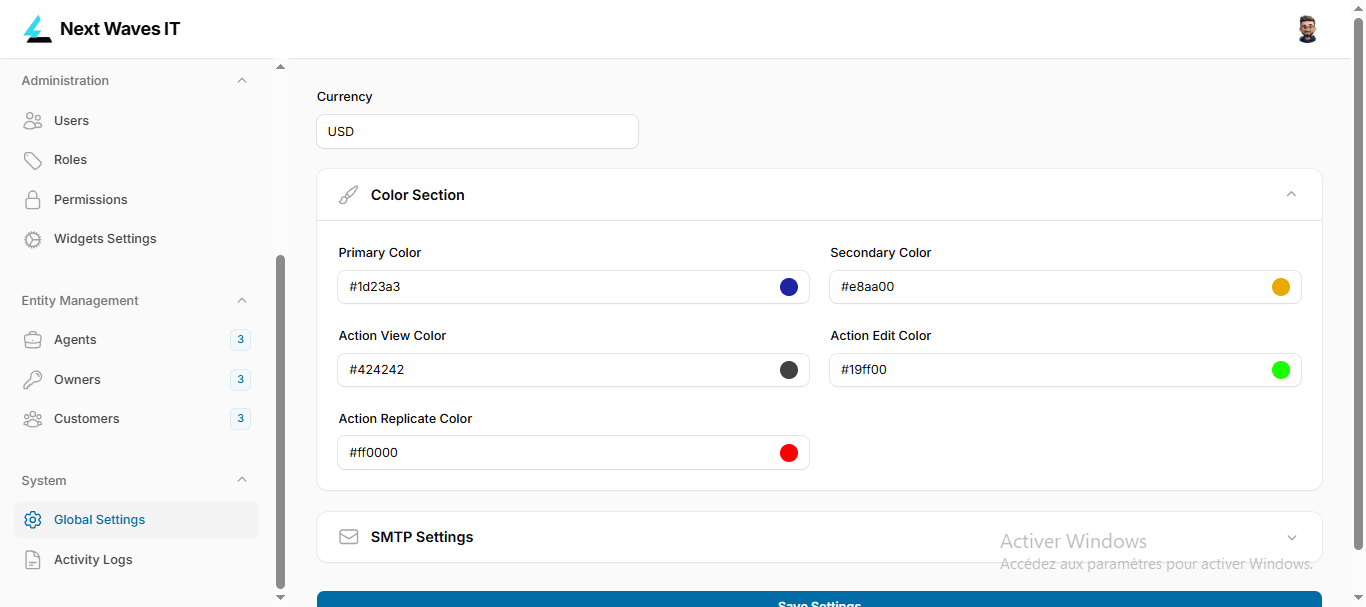Open the Action Edit Color green swatch
1366x607 pixels.
1281,370
